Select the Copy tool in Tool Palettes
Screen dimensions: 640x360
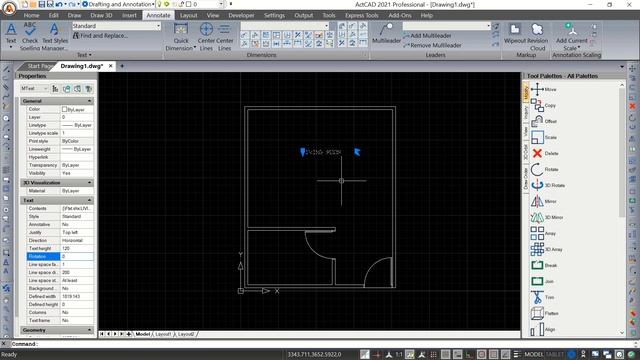543,105
